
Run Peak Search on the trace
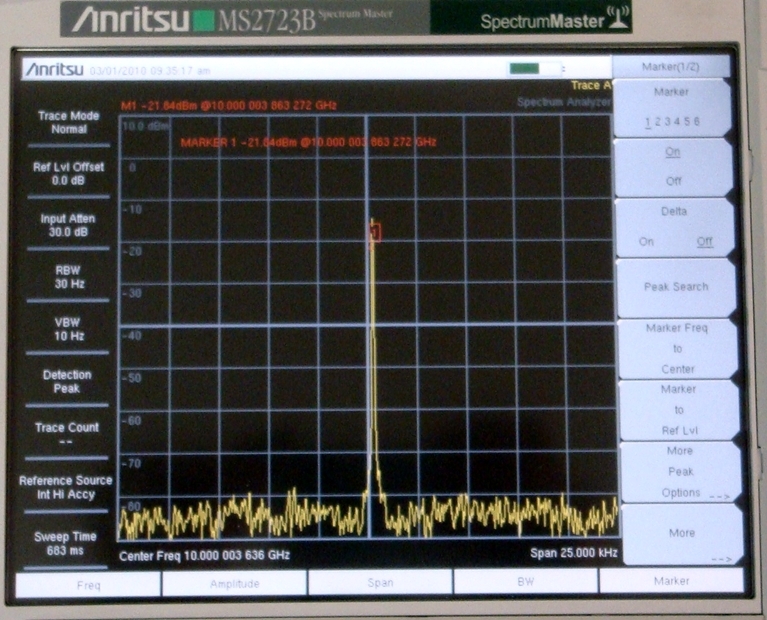(x=676, y=287)
